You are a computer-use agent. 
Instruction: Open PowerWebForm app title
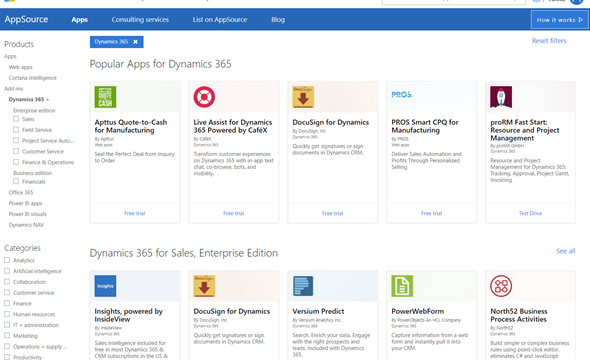[x=418, y=311]
